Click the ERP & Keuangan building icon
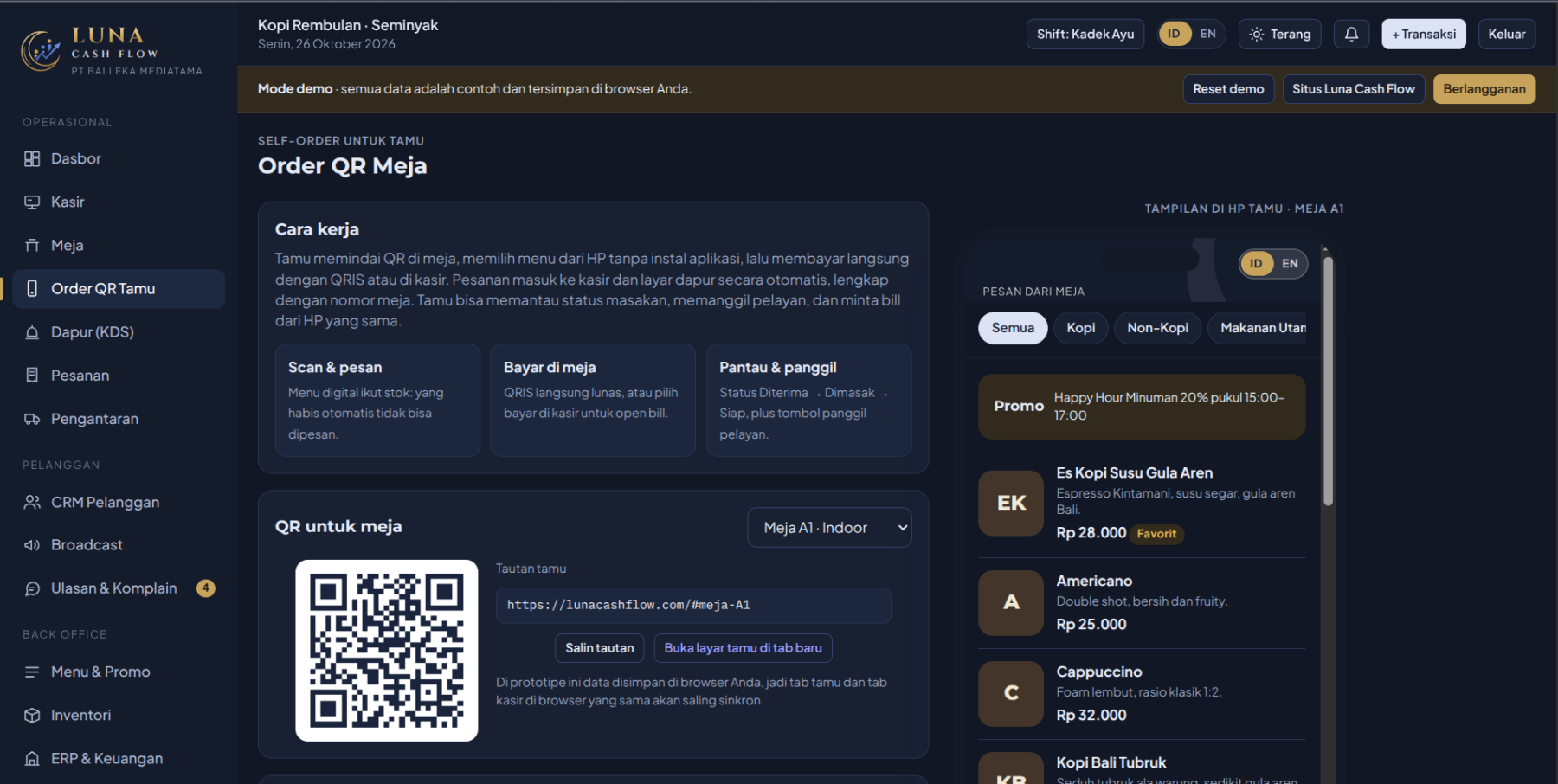This screenshot has height=784, width=1558. tap(32, 758)
